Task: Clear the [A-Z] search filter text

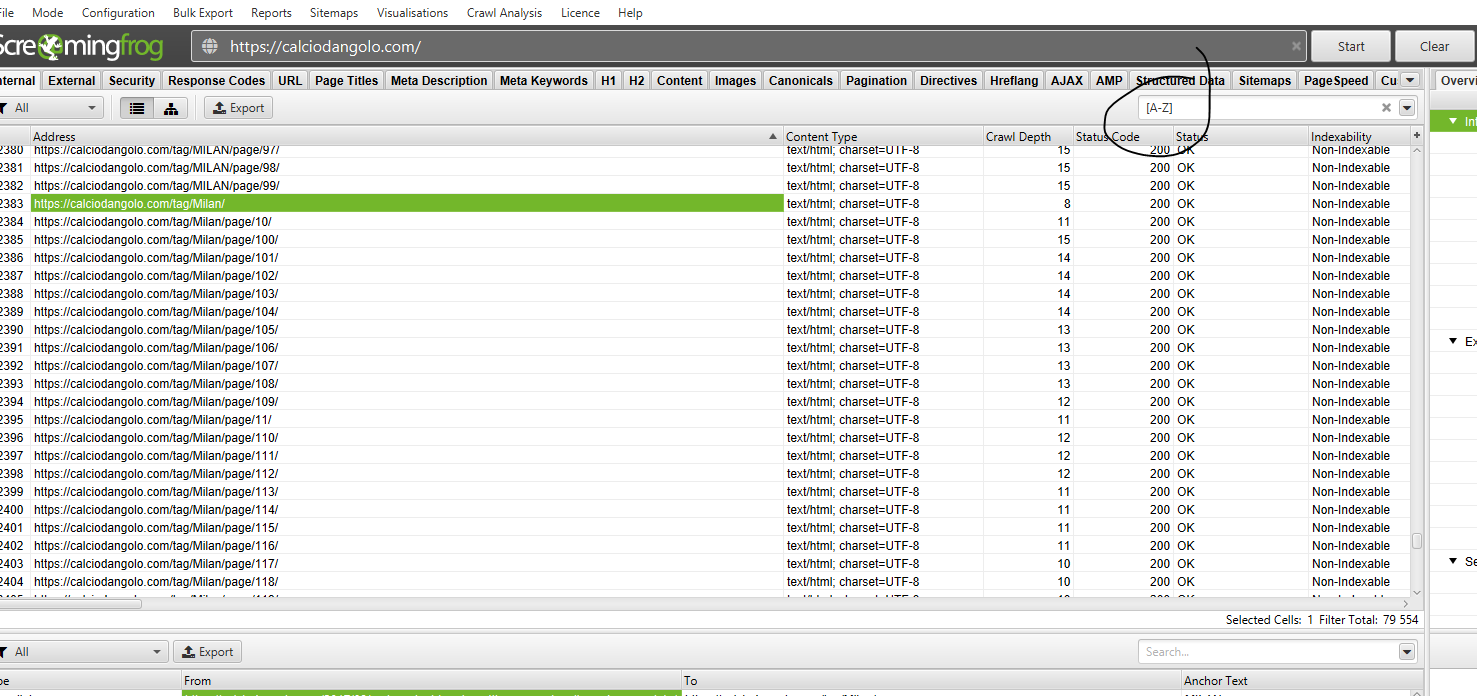Action: pos(1386,108)
